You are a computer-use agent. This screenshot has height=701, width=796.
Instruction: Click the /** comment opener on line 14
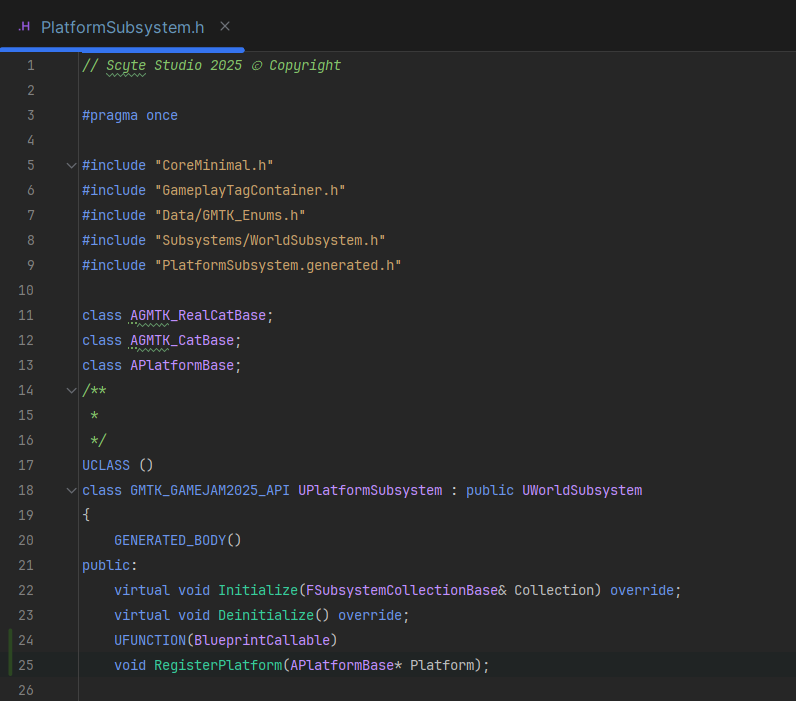click(x=94, y=390)
